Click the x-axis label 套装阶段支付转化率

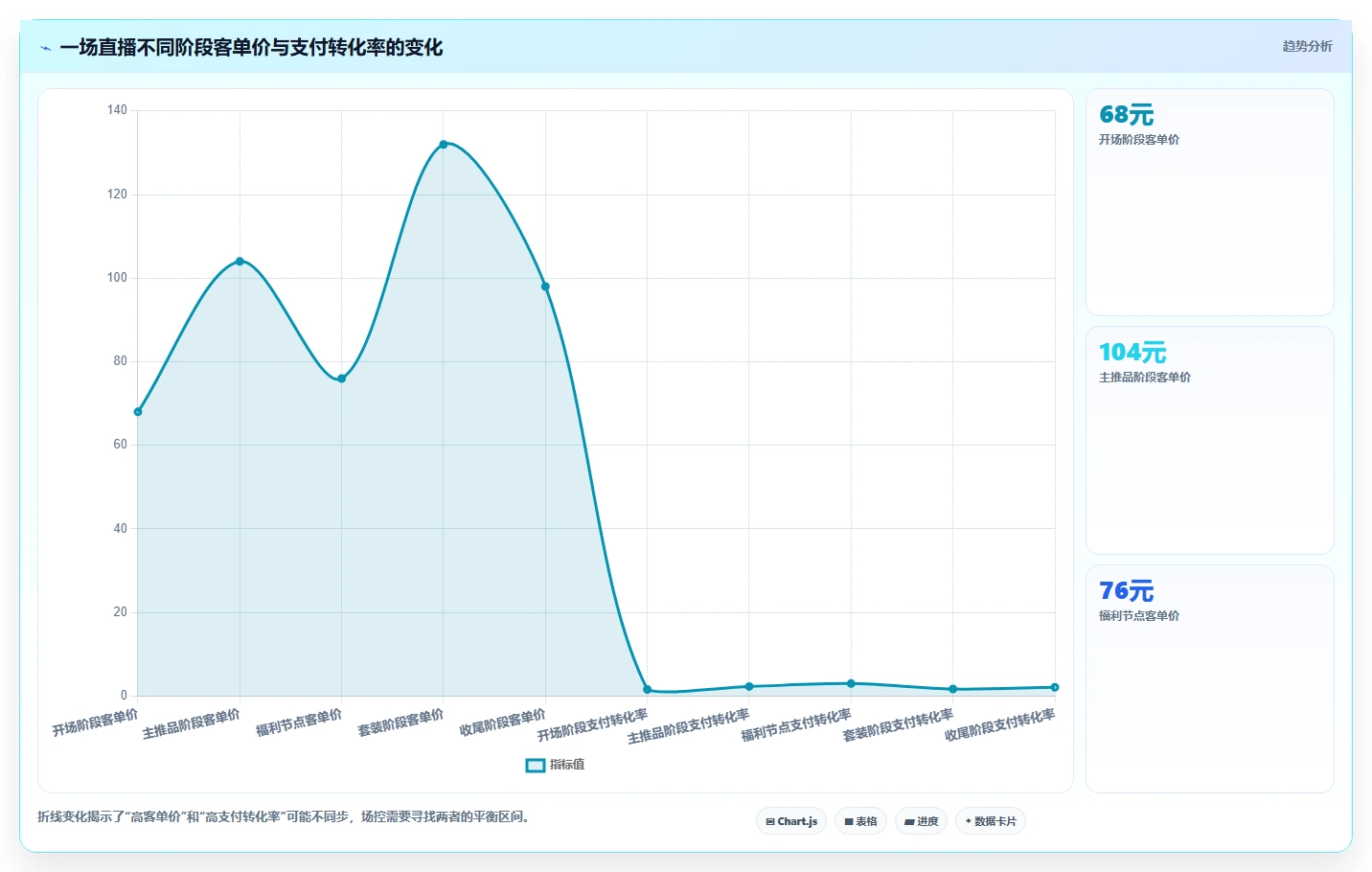point(898,725)
